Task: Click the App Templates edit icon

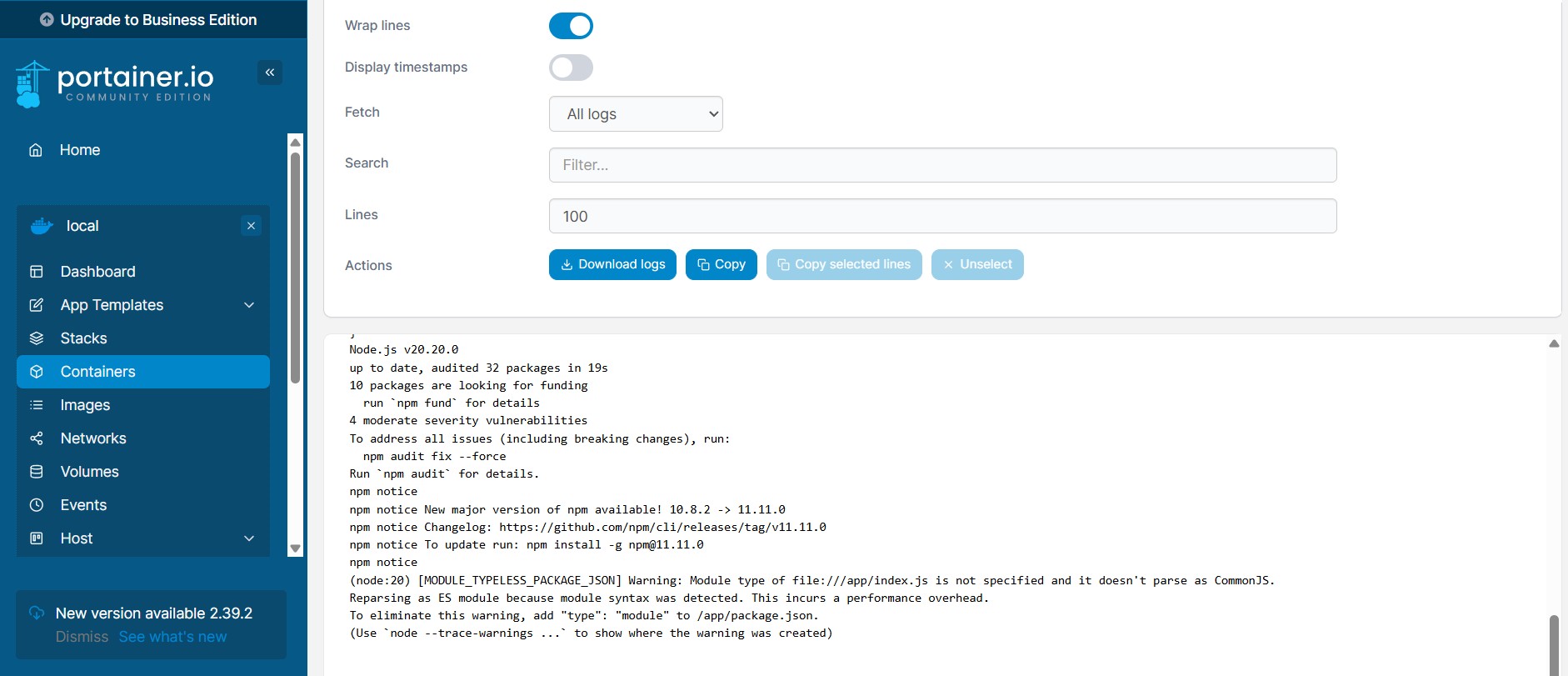Action: [x=37, y=305]
